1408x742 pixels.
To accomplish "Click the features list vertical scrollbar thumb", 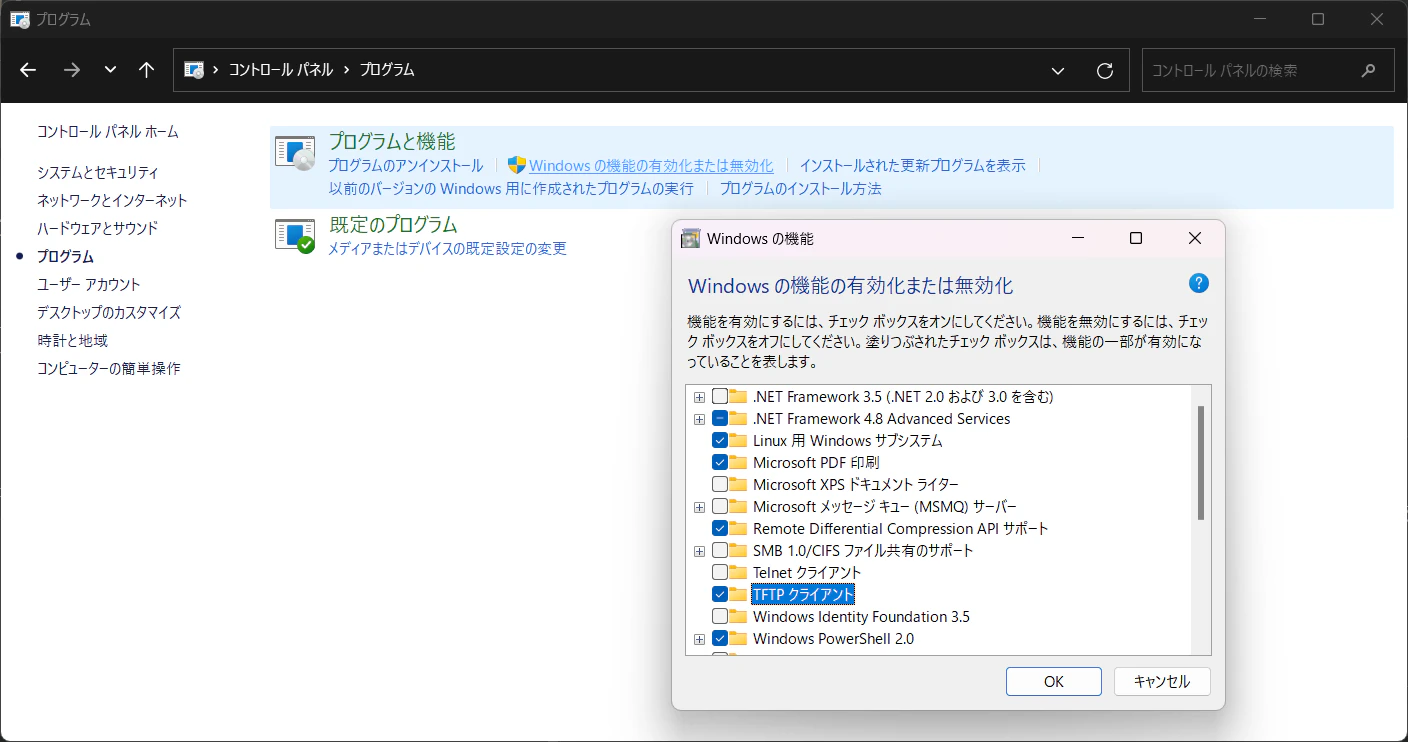I will click(1201, 463).
